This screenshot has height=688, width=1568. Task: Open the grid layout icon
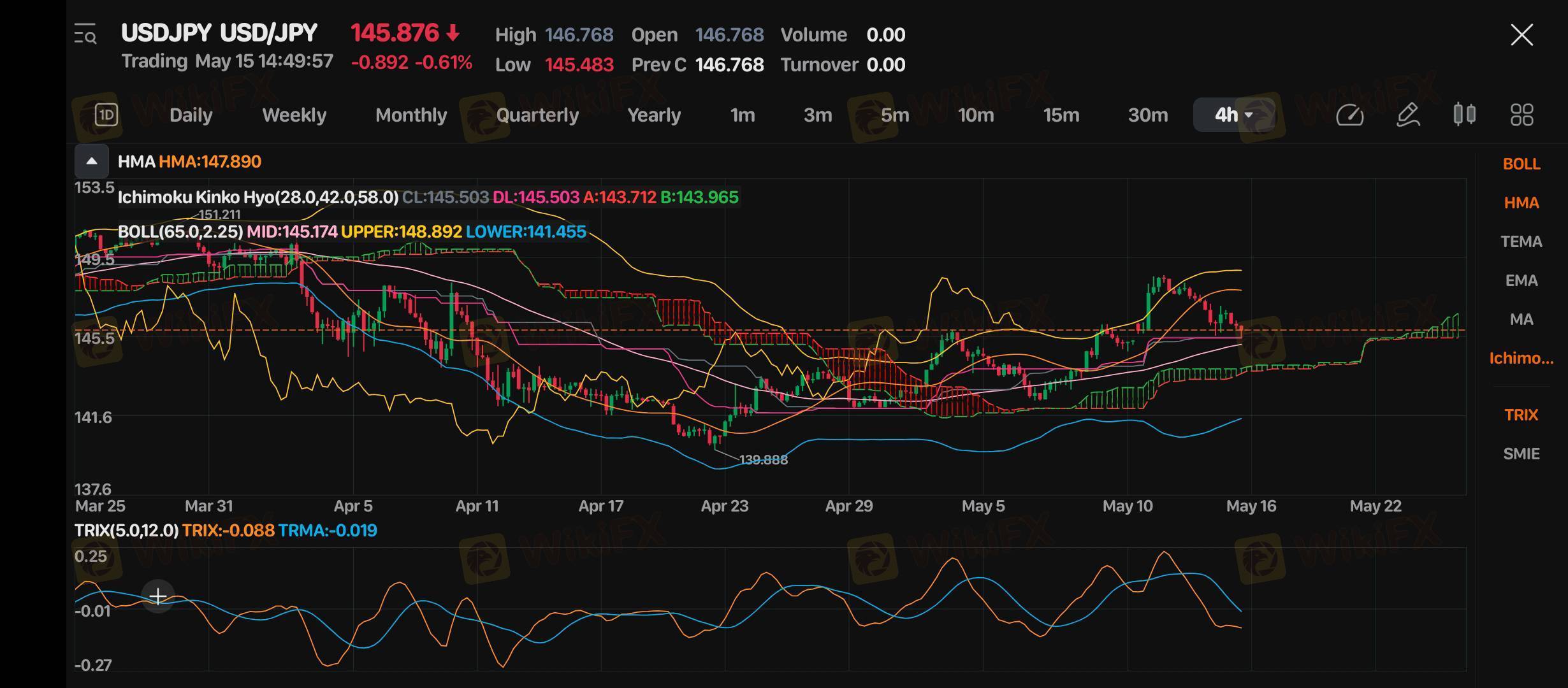(x=1521, y=115)
